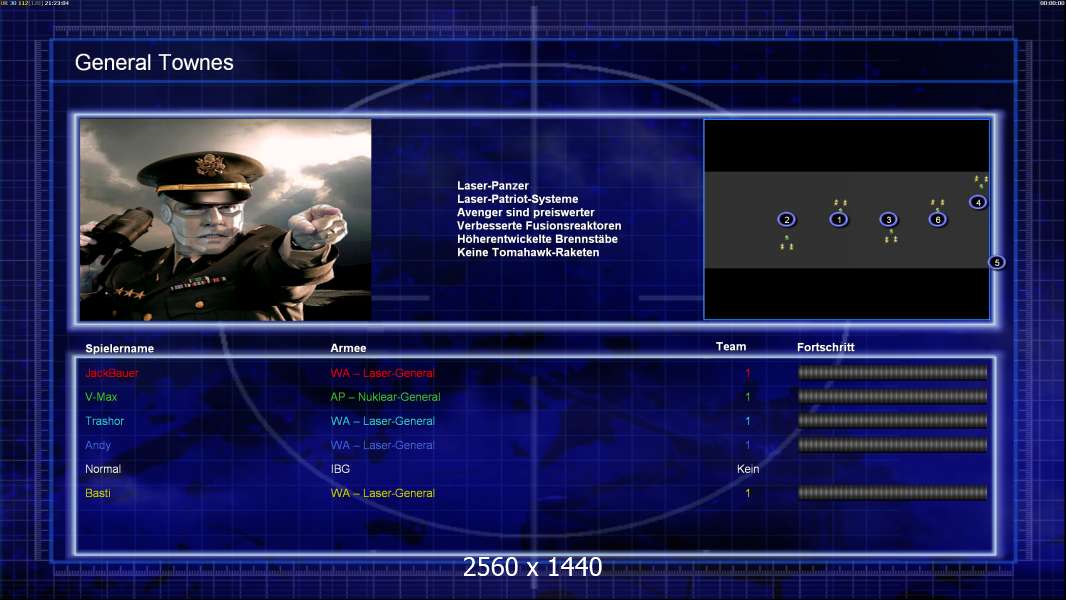This screenshot has height=600, width=1066.
Task: Select player name Andy
Action: [98, 445]
